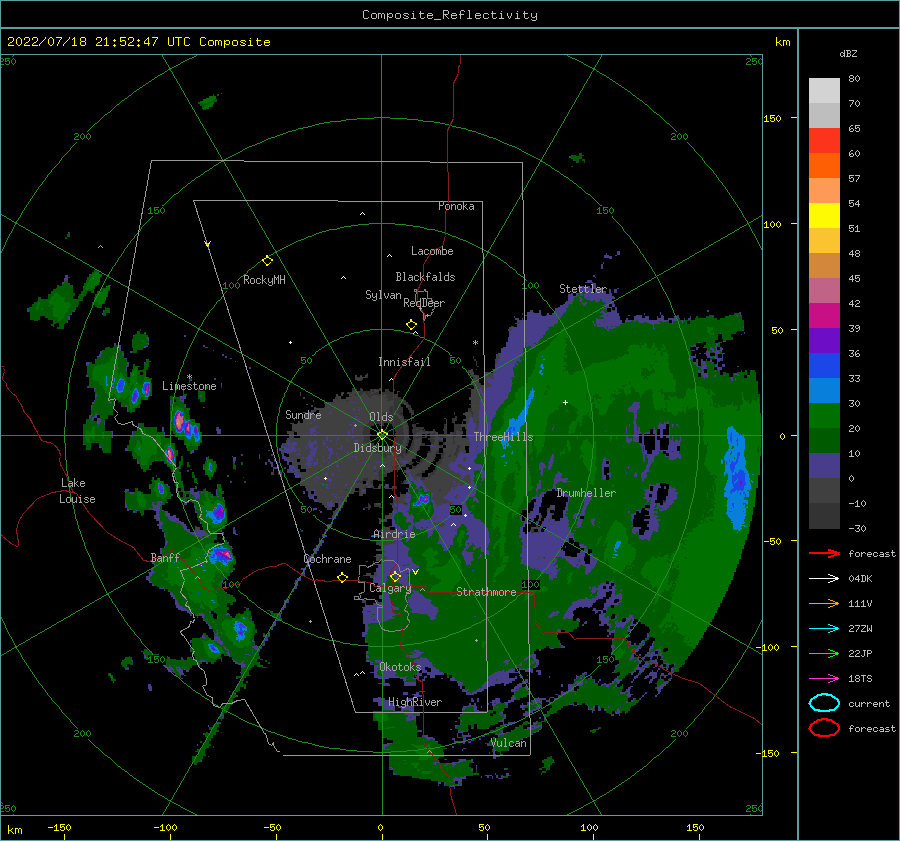Screen dimensions: 900x841
Task: Select the Stettler label
Action: [583, 289]
